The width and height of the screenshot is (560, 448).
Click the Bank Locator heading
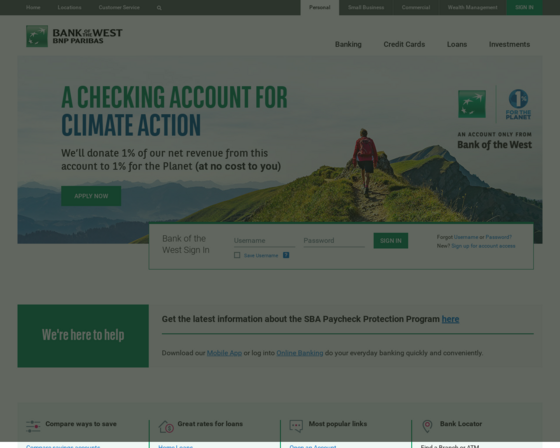(461, 424)
